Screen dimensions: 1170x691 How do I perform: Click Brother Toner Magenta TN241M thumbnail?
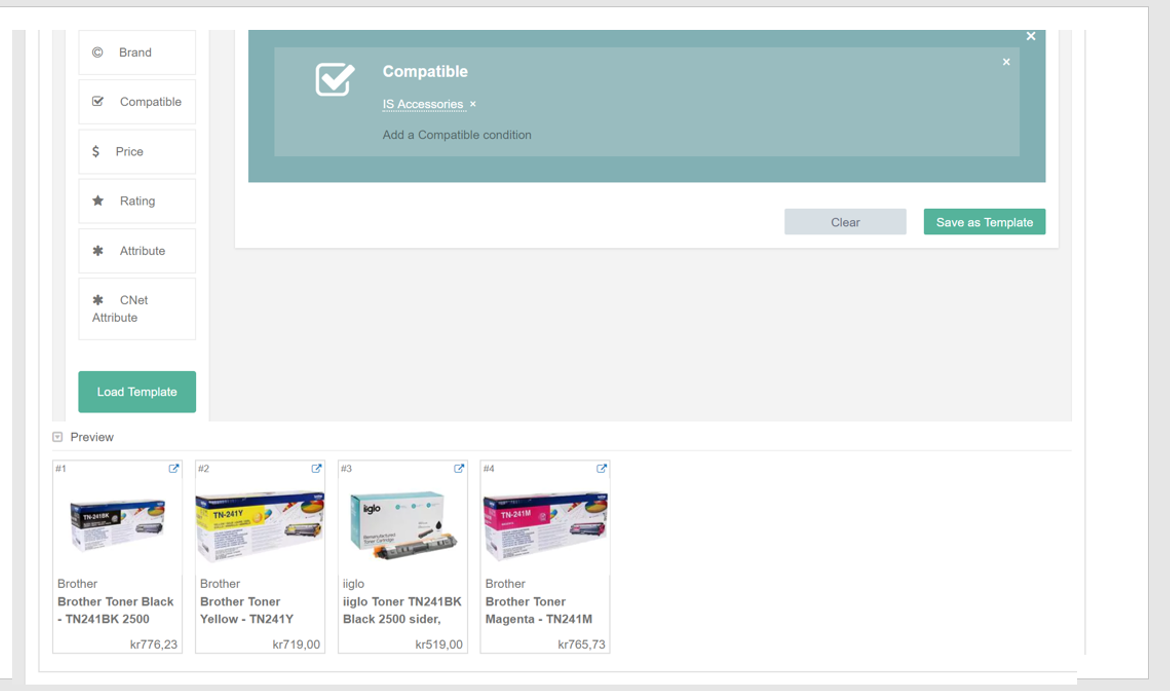545,526
